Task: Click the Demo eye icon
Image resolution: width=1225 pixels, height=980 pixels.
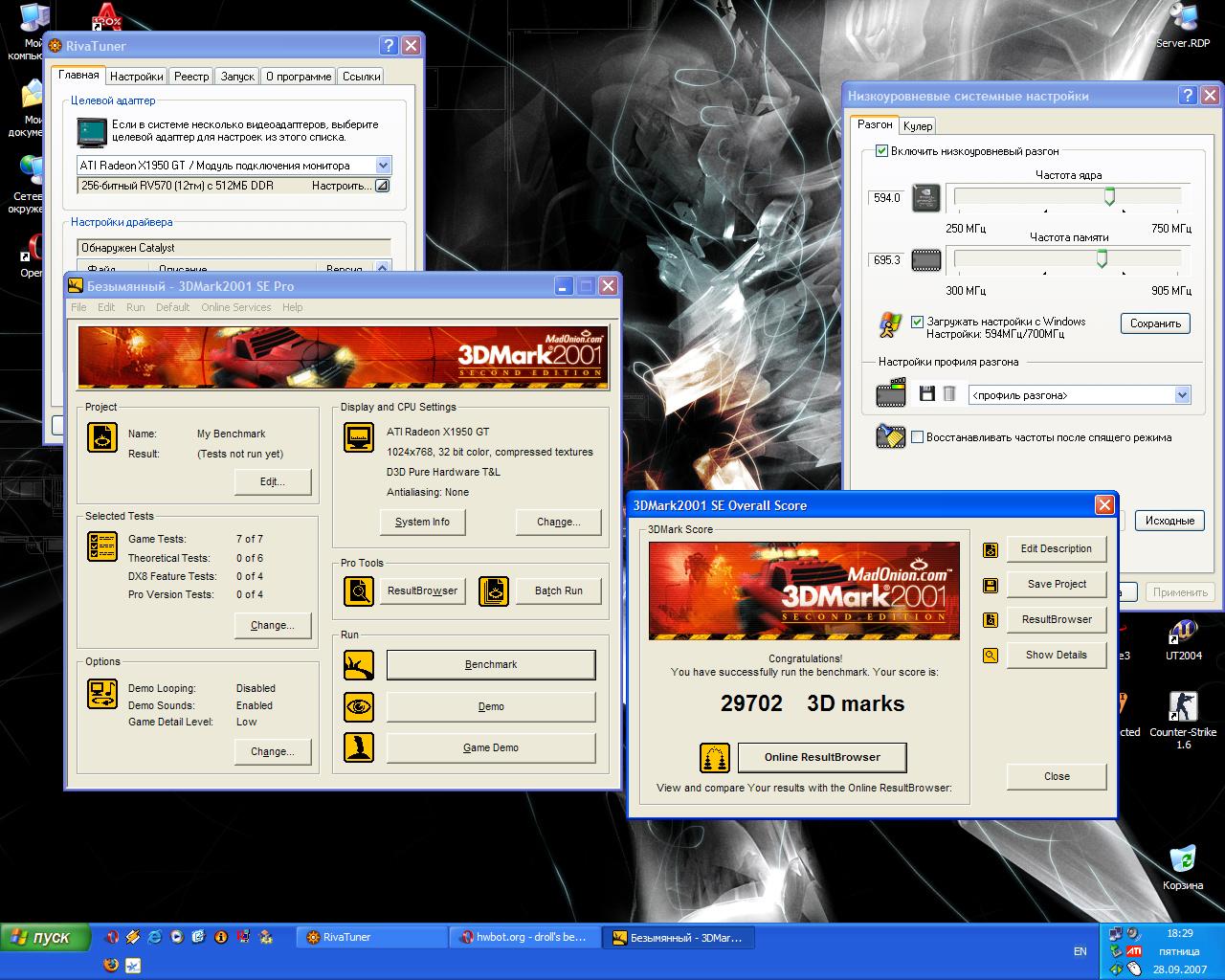Action: (x=359, y=706)
